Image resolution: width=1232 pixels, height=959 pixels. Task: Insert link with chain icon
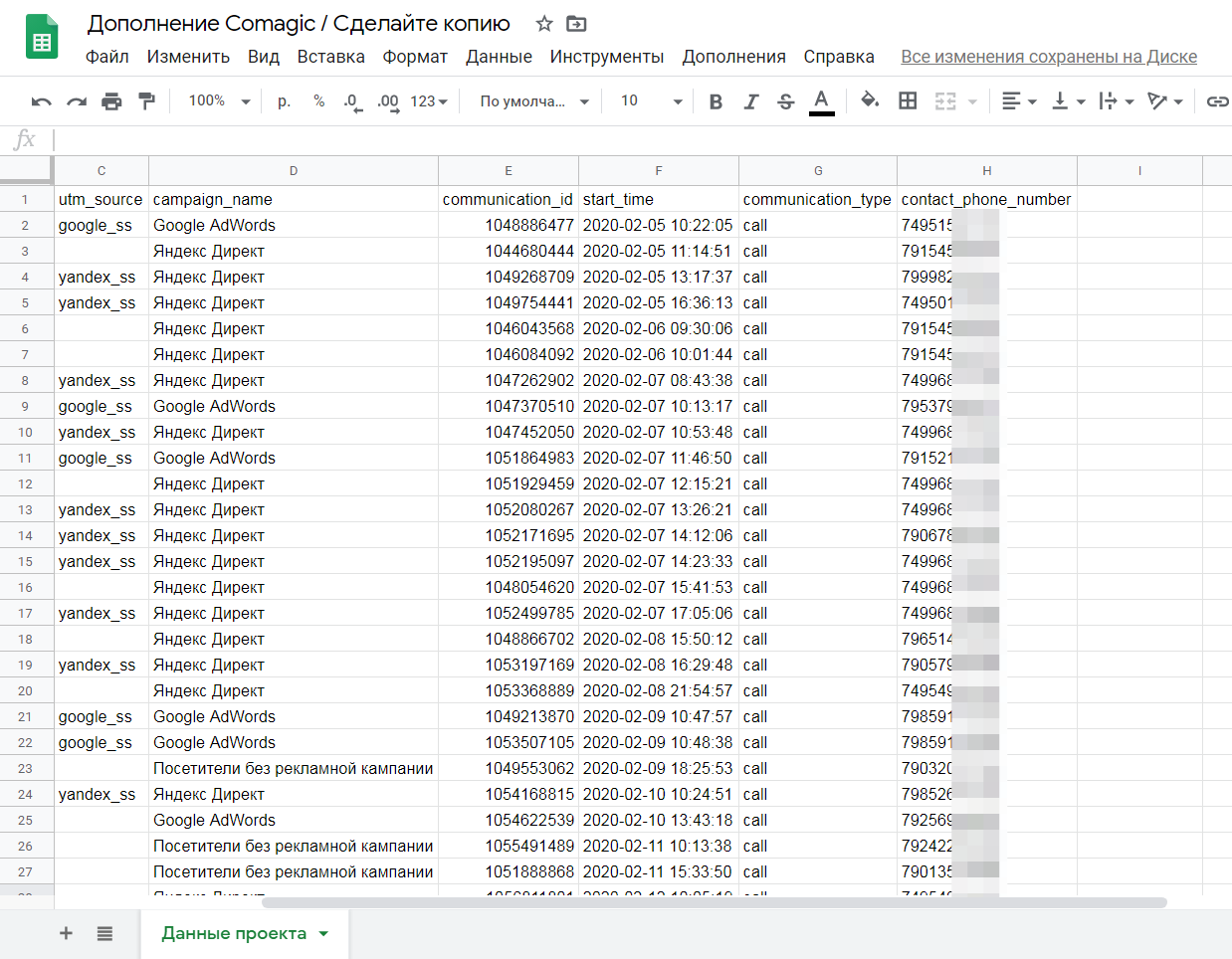coord(1217,101)
